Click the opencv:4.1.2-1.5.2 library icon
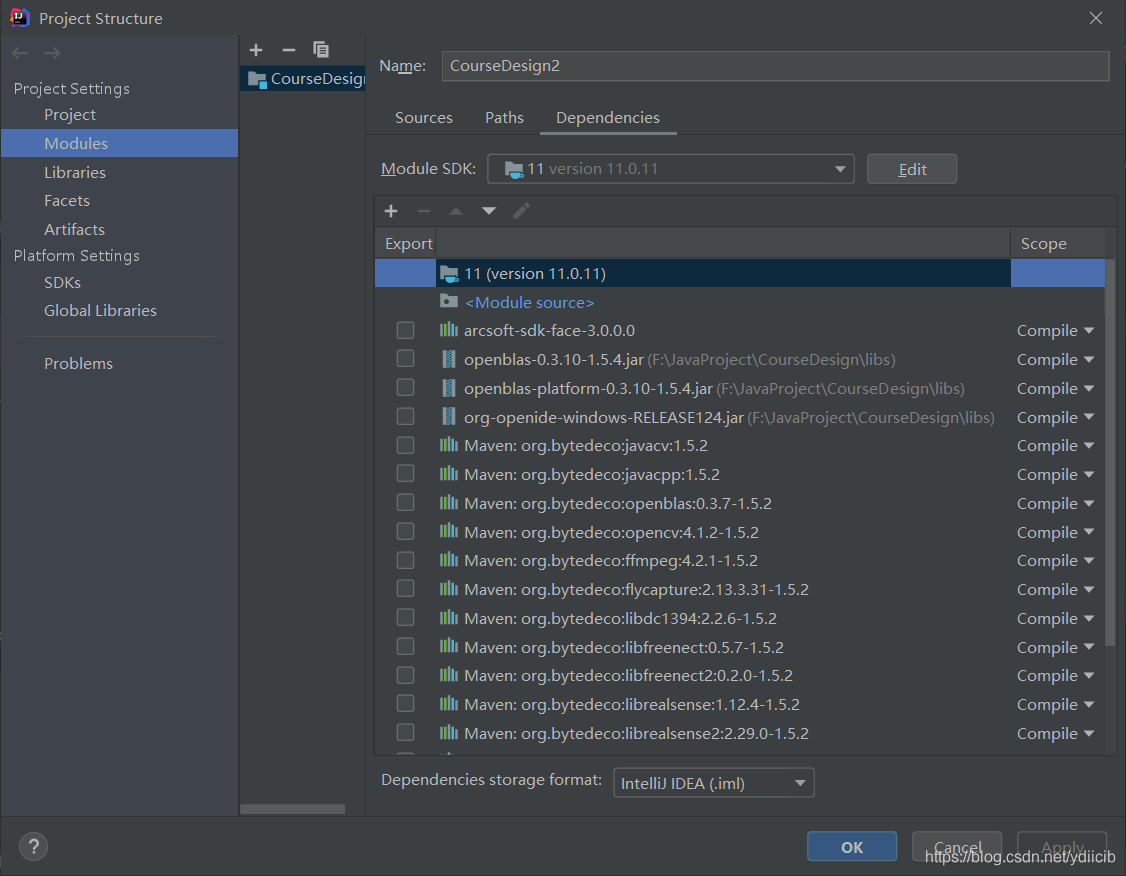The image size is (1126, 876). pyautogui.click(x=449, y=531)
